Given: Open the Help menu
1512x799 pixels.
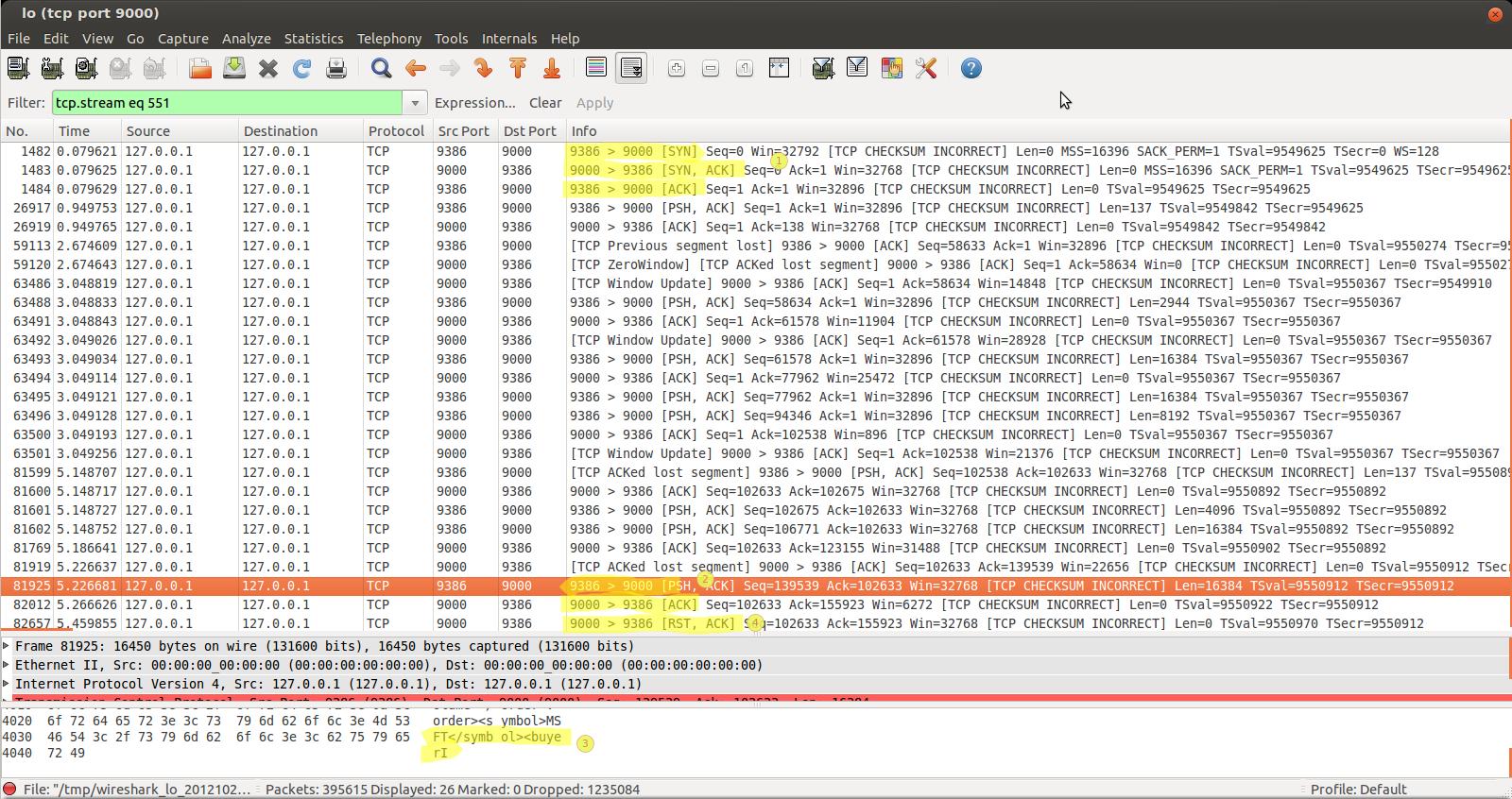Looking at the screenshot, I should point(565,39).
